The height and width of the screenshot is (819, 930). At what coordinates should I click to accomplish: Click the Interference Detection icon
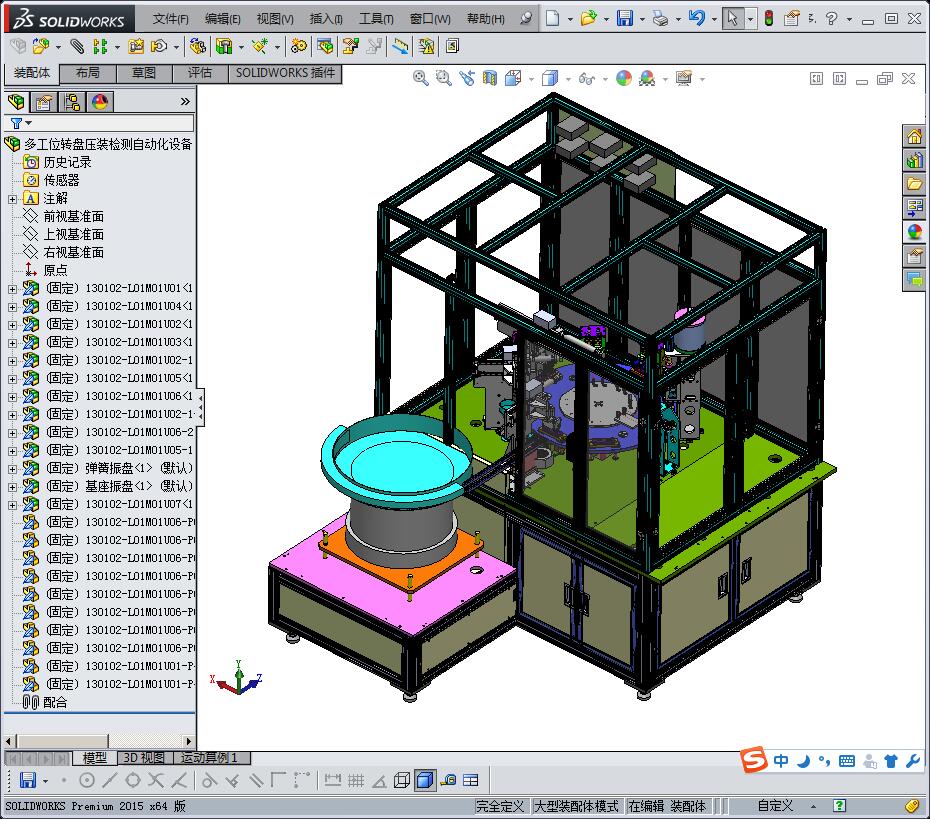click(426, 46)
